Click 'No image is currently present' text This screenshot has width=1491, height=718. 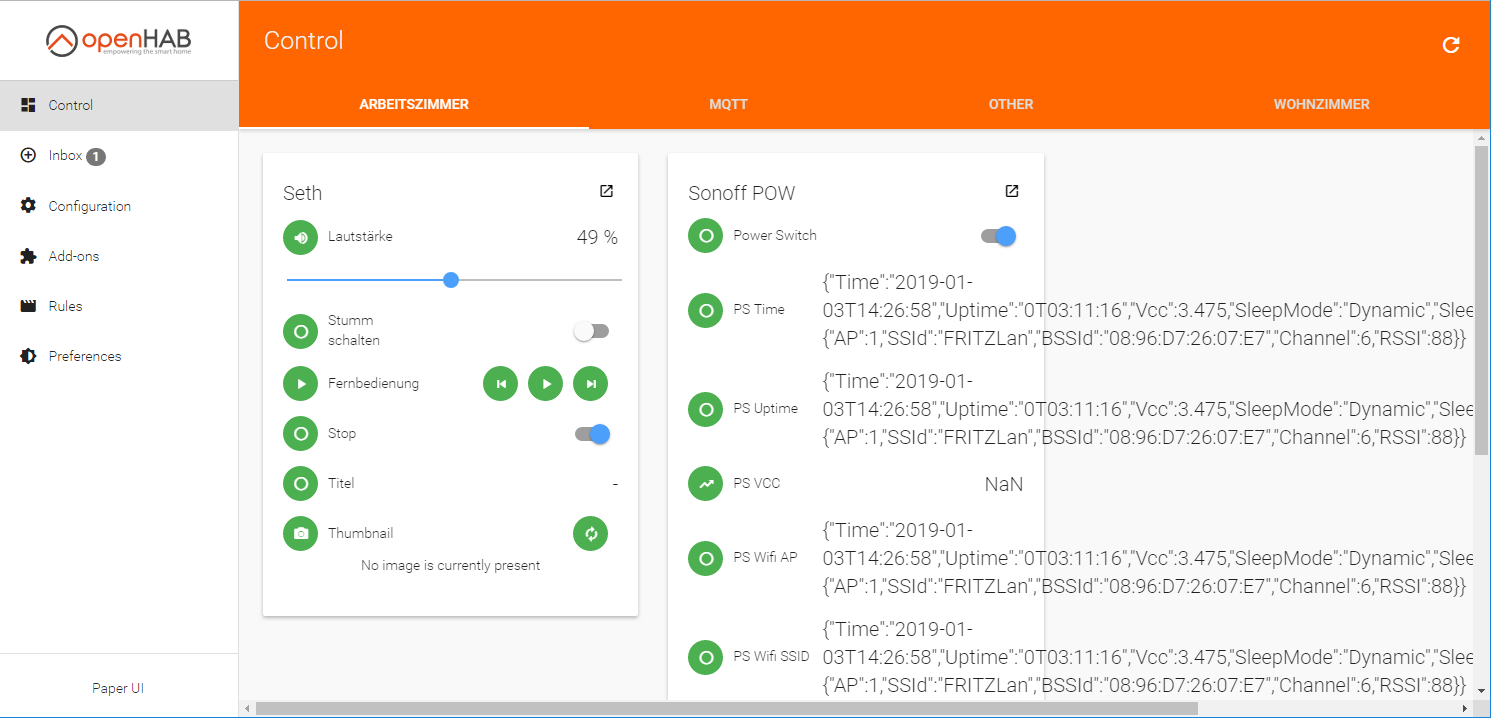(x=450, y=566)
